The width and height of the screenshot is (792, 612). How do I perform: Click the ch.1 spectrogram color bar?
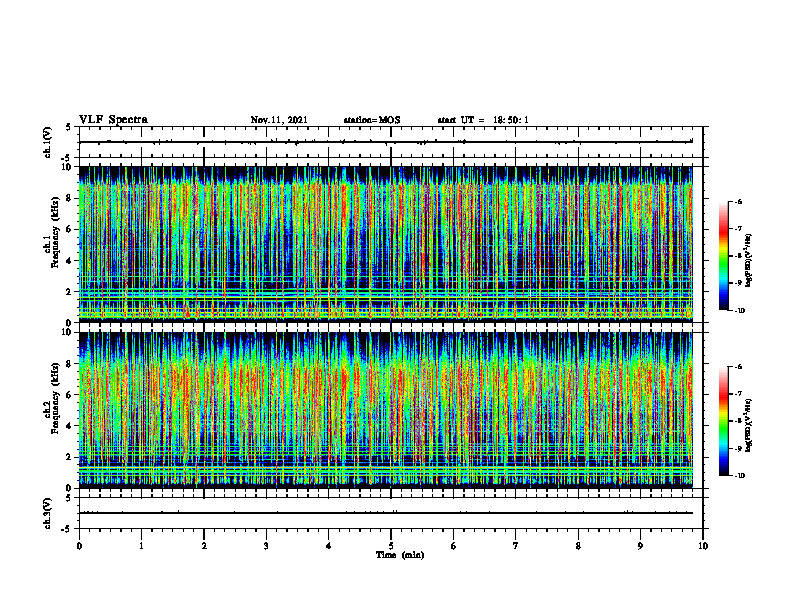[x=724, y=256]
